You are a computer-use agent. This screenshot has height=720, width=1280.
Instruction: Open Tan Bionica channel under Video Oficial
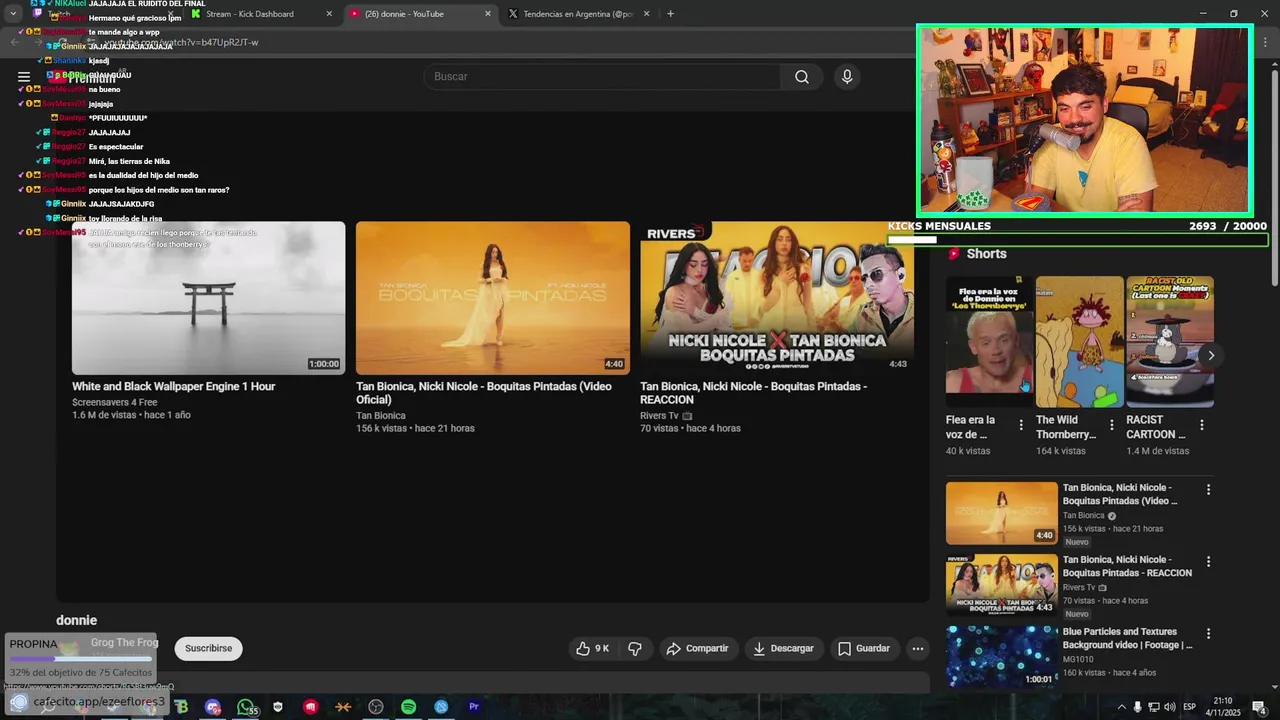380,415
